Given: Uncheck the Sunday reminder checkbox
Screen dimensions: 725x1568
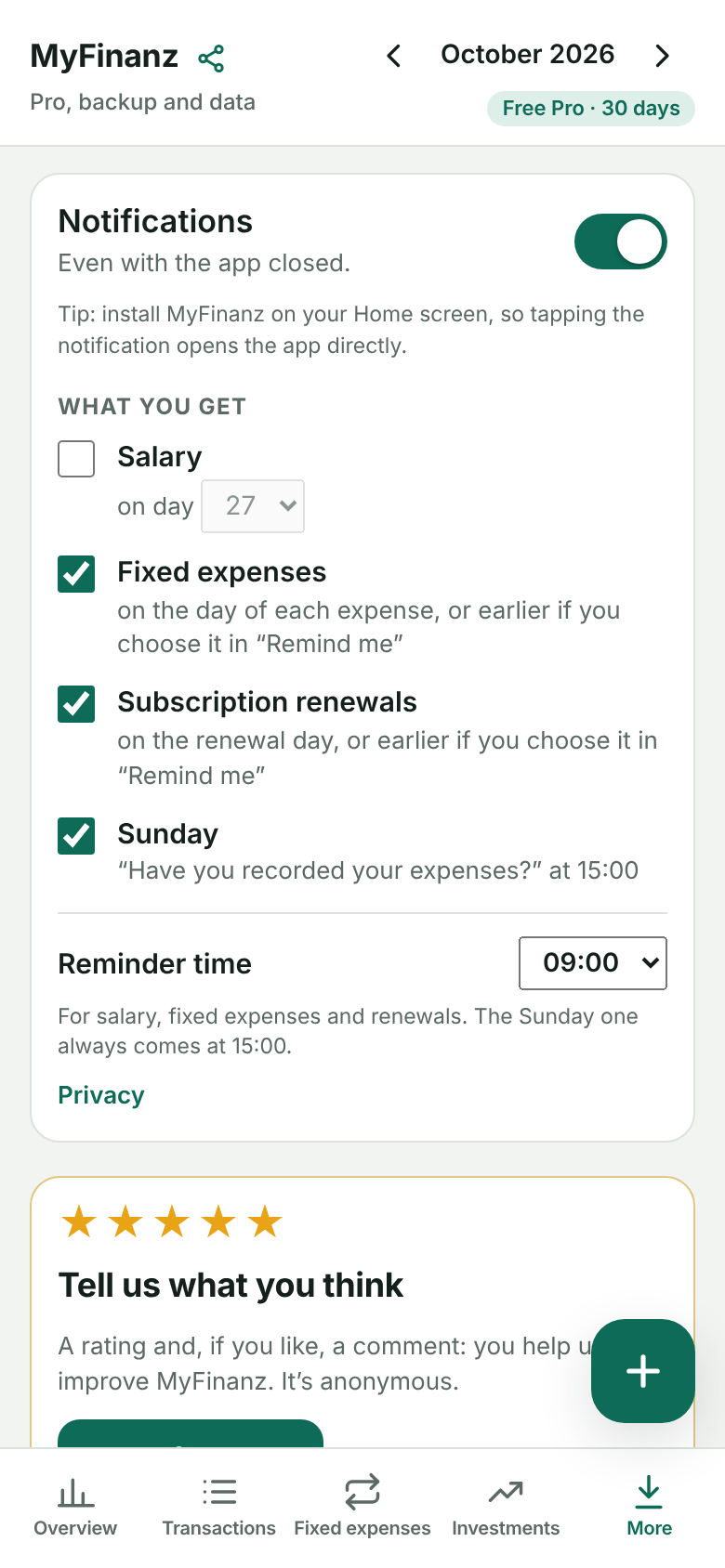Looking at the screenshot, I should (76, 836).
